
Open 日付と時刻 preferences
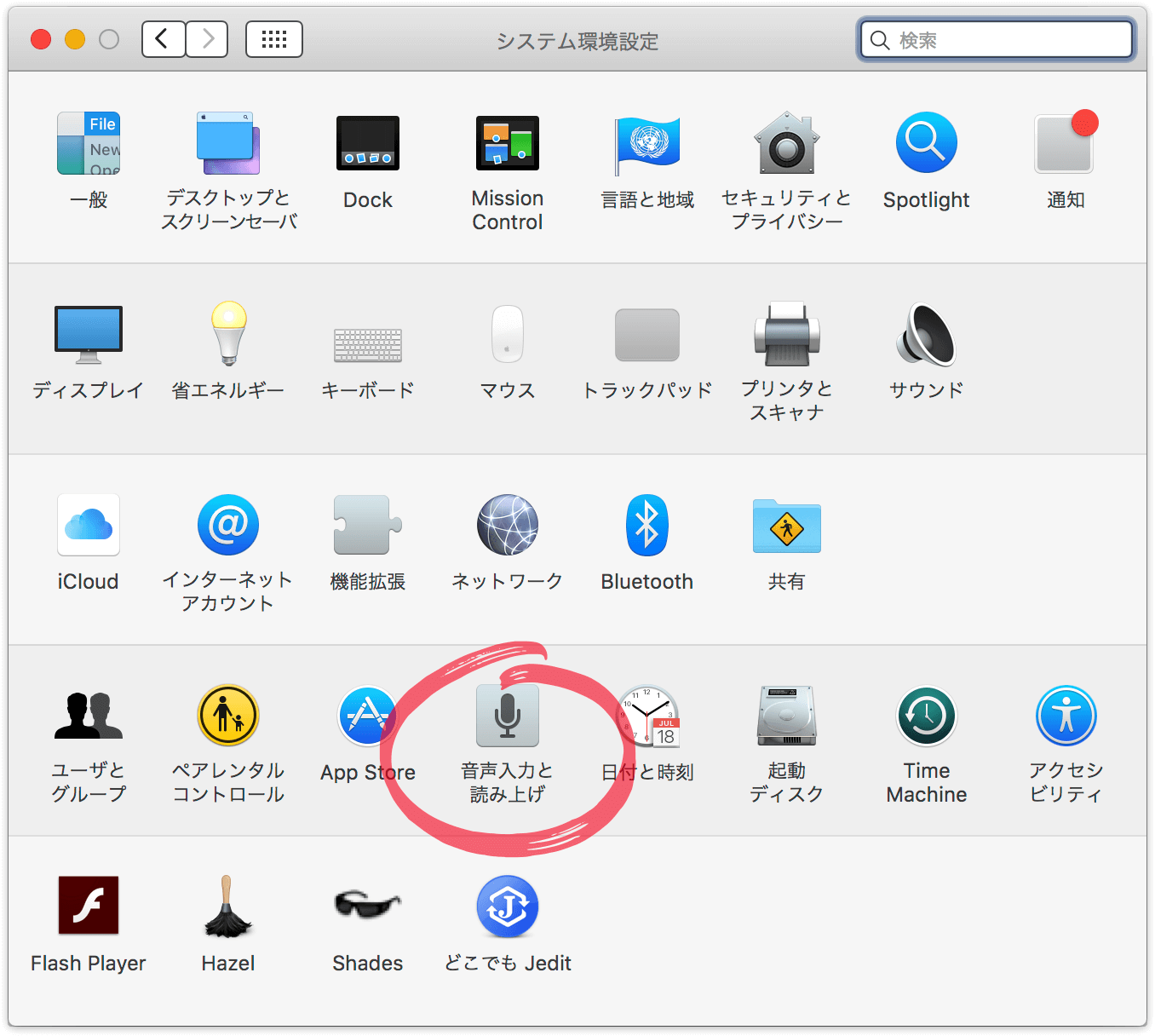pyautogui.click(x=649, y=717)
